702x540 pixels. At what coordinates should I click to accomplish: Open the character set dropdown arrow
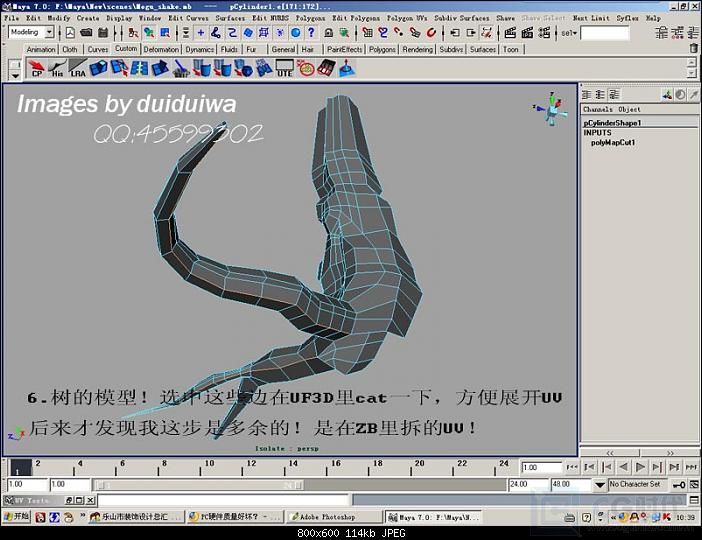tap(600, 485)
